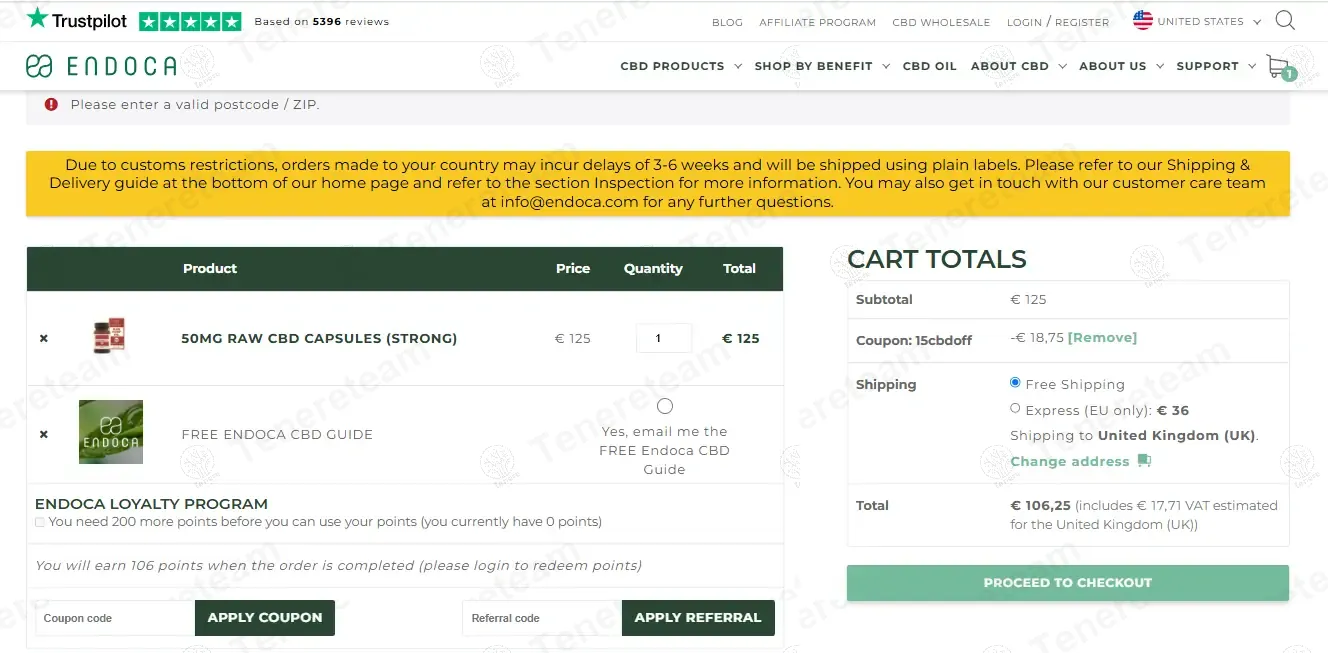Expand the About Us menu

click(x=1121, y=66)
